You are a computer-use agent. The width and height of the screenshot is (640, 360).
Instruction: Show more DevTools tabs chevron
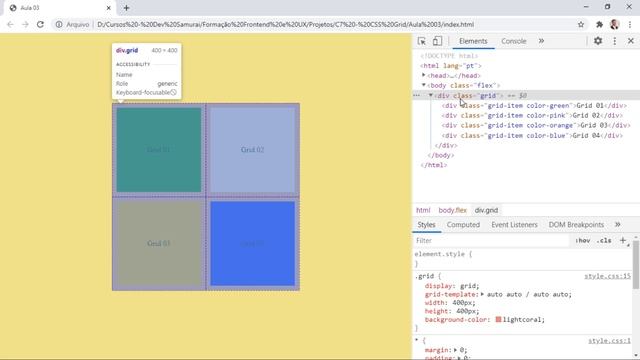(x=541, y=41)
